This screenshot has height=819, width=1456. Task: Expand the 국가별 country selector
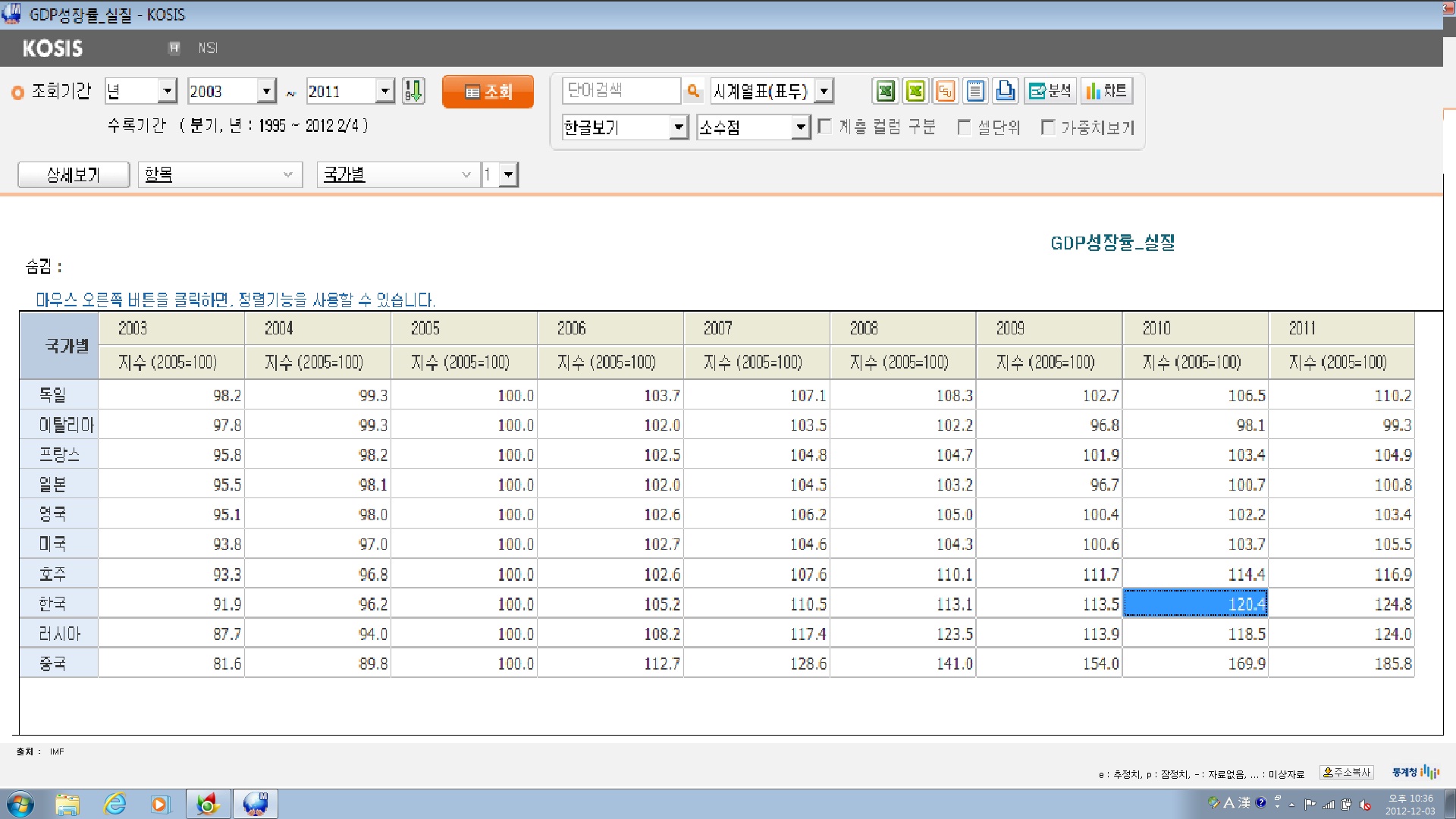(x=398, y=174)
